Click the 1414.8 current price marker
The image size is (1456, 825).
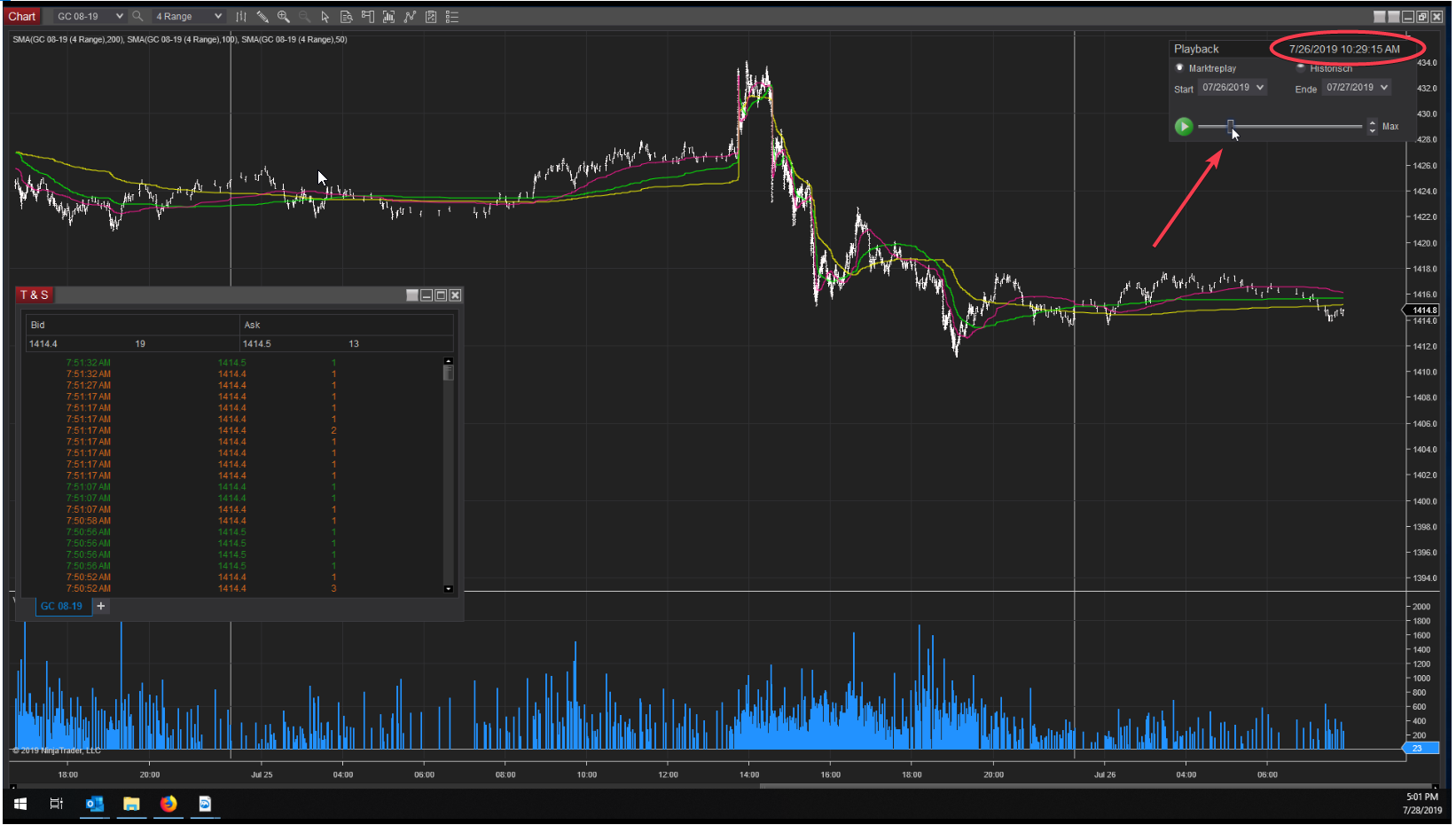point(1421,310)
